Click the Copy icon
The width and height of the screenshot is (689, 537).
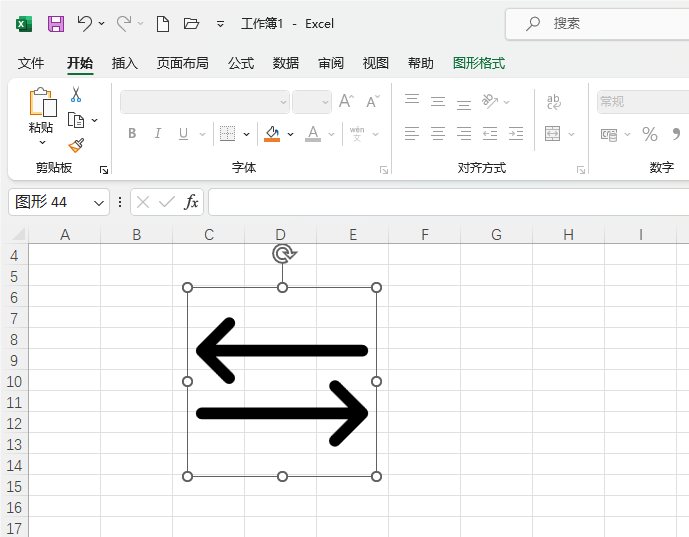(x=76, y=120)
